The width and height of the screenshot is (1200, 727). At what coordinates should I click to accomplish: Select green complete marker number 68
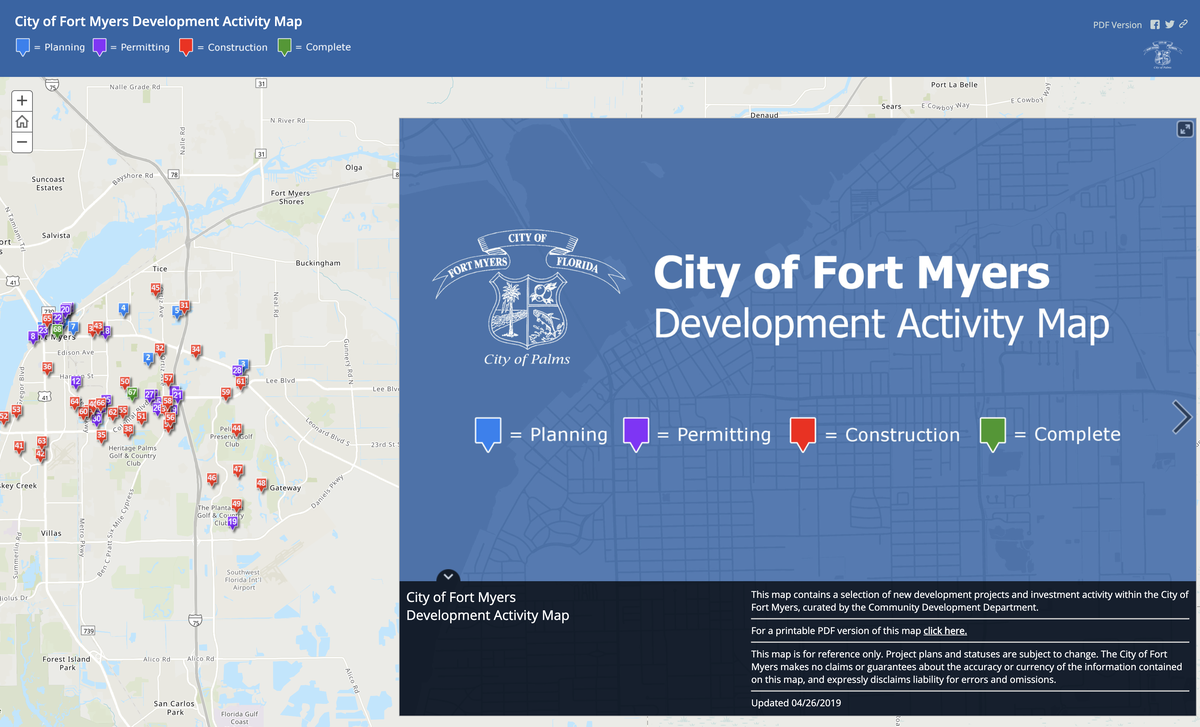point(58,330)
